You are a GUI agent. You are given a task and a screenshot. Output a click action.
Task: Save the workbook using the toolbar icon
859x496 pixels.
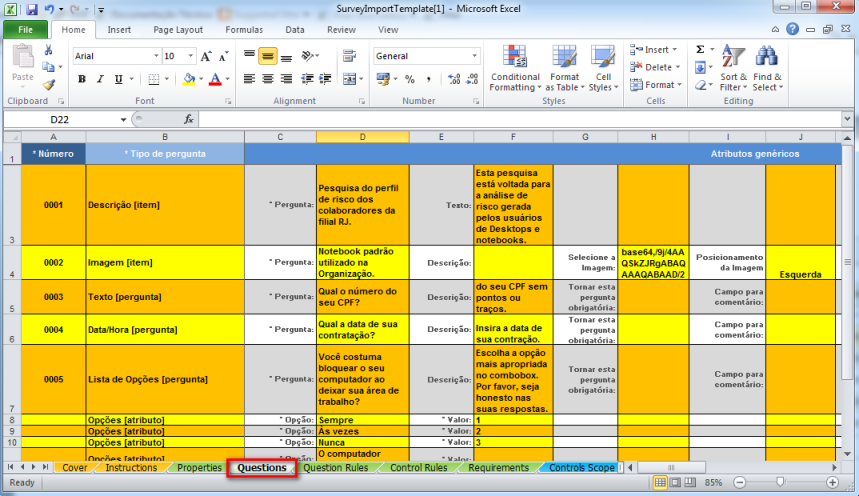[x=32, y=9]
